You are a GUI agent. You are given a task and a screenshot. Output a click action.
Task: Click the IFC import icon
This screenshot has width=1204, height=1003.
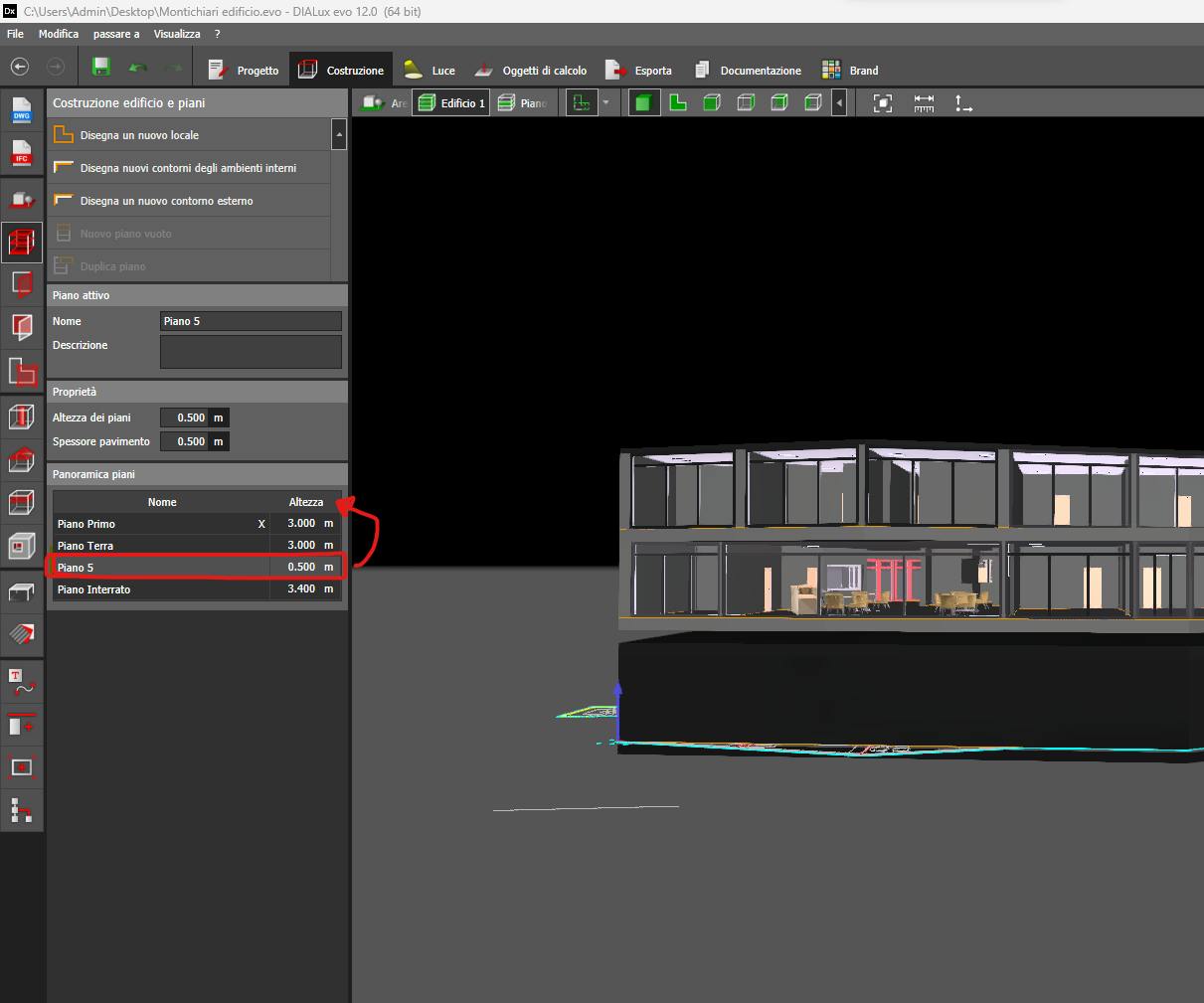click(x=21, y=153)
